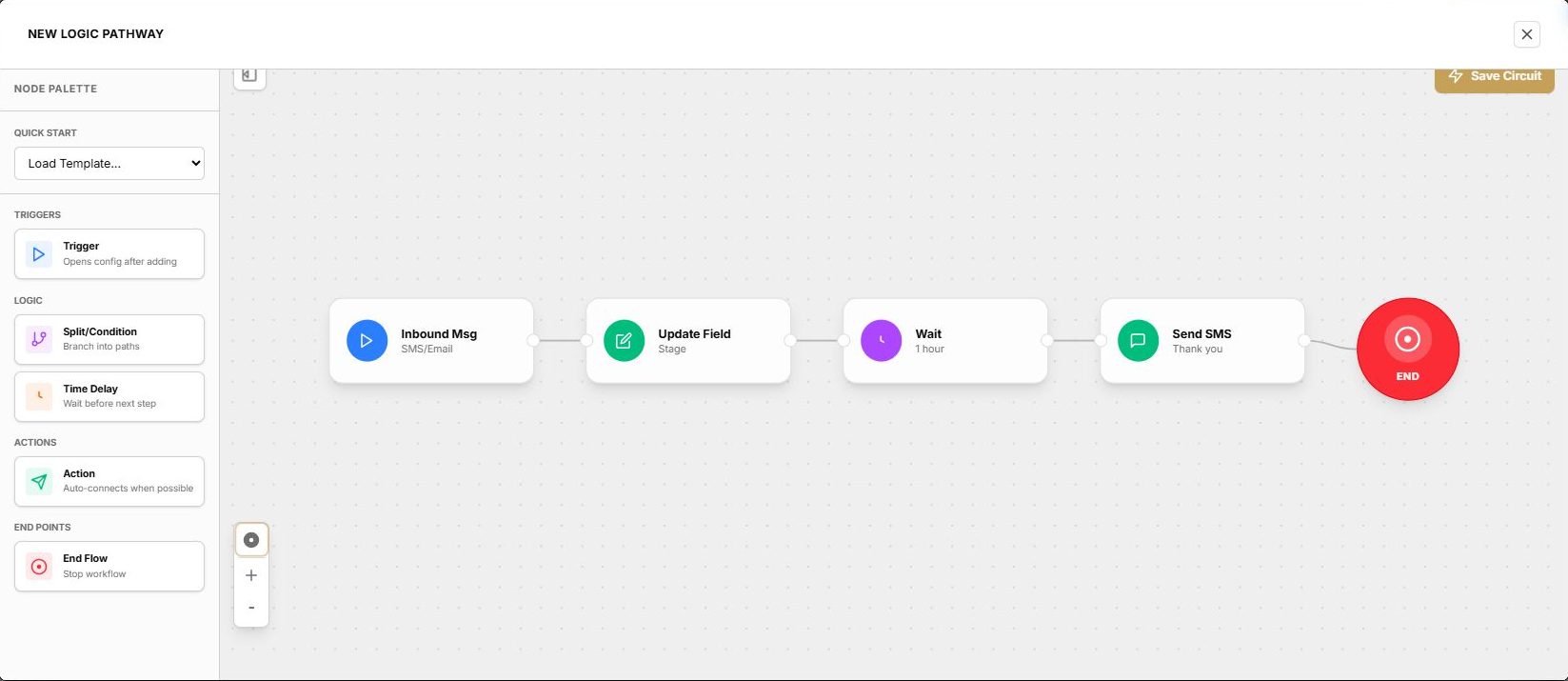Click the Send SMS input connector
The width and height of the screenshot is (1568, 681).
coord(1101,340)
